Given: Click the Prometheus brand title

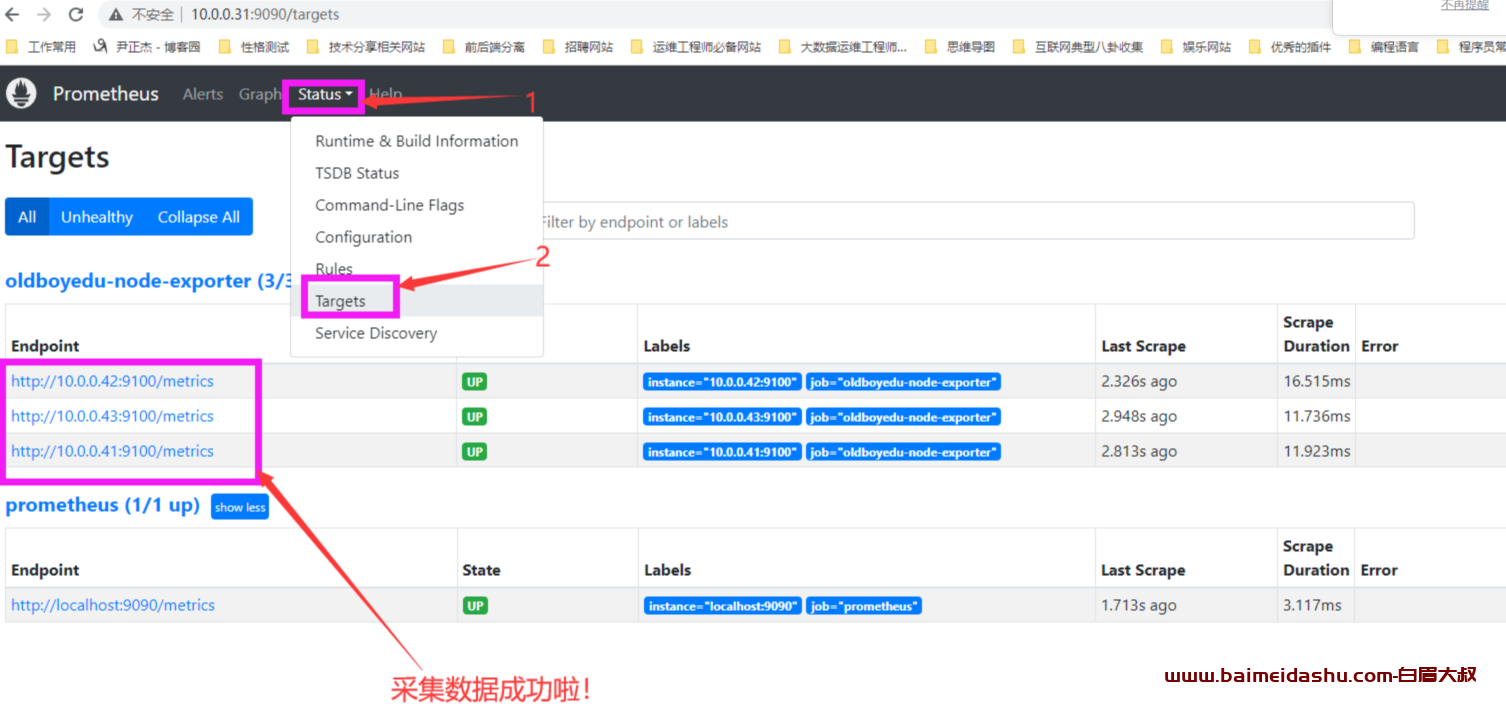Looking at the screenshot, I should [x=105, y=94].
